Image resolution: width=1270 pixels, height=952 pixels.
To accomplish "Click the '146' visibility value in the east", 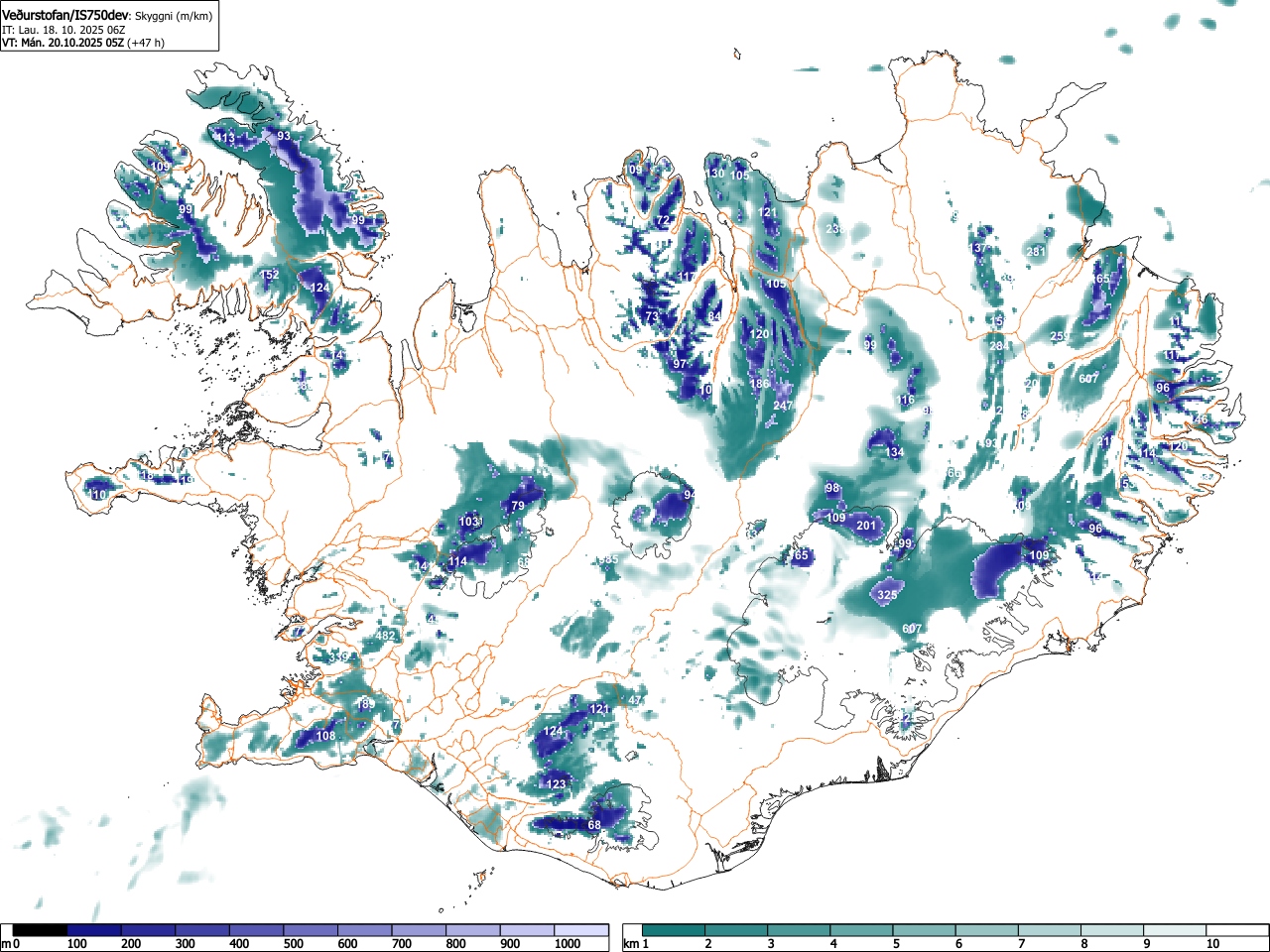I will [1199, 420].
